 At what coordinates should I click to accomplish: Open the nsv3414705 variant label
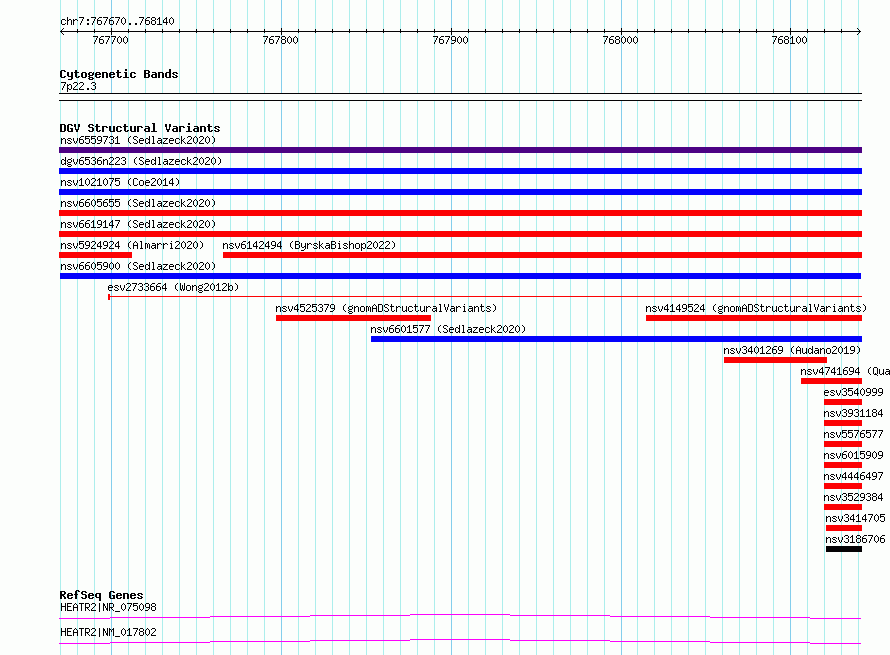point(855,518)
